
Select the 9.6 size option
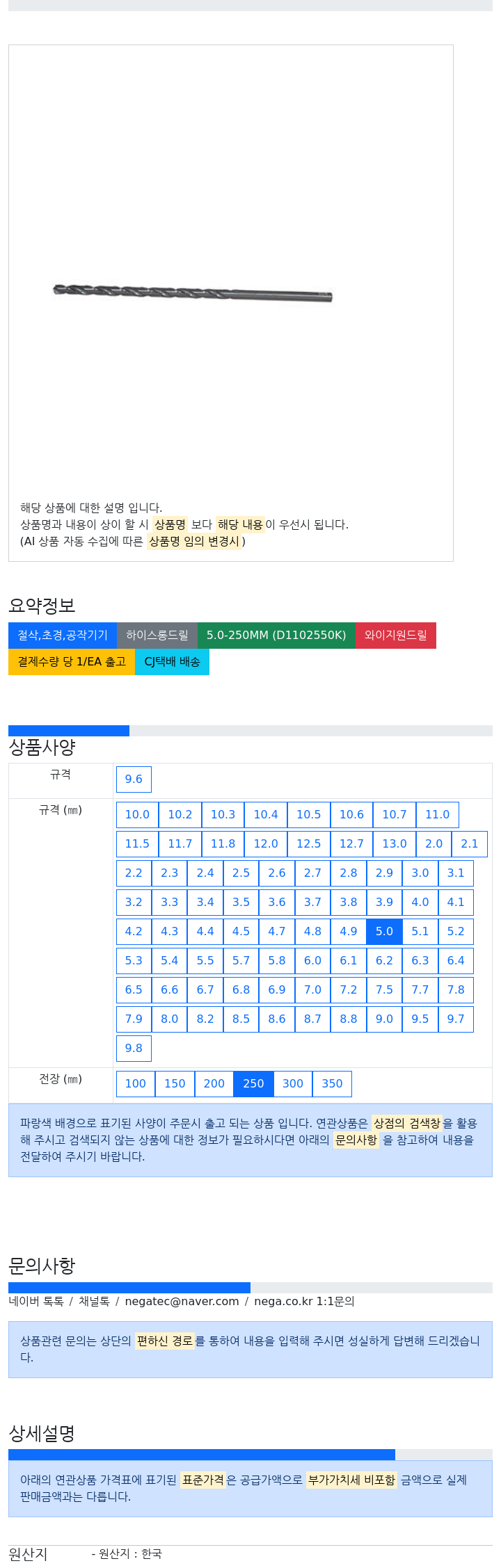[134, 779]
